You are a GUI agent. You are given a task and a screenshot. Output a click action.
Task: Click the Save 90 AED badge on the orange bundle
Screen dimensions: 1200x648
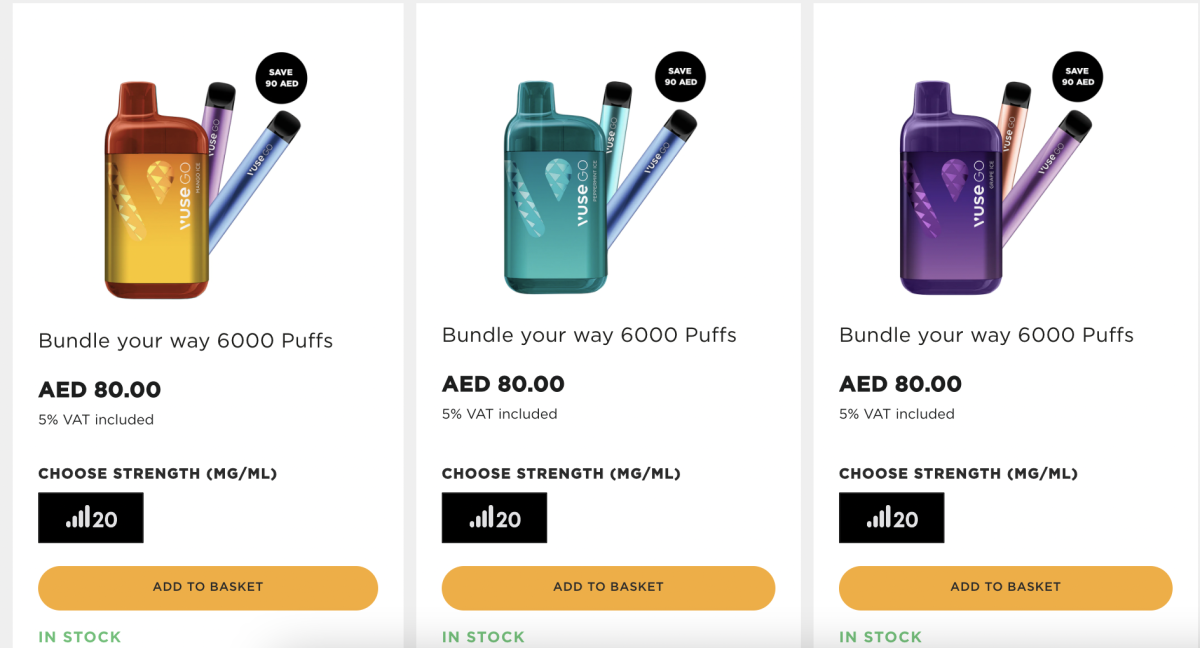pyautogui.click(x=281, y=78)
